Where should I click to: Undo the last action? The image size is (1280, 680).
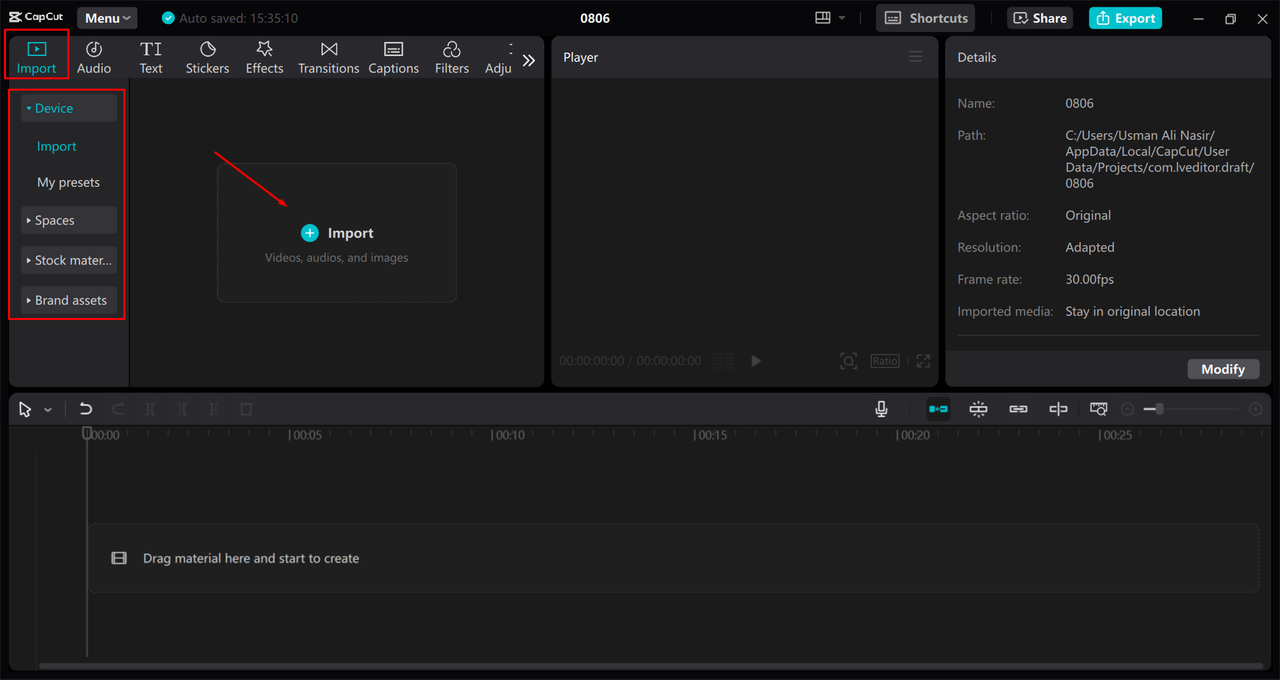pos(86,409)
